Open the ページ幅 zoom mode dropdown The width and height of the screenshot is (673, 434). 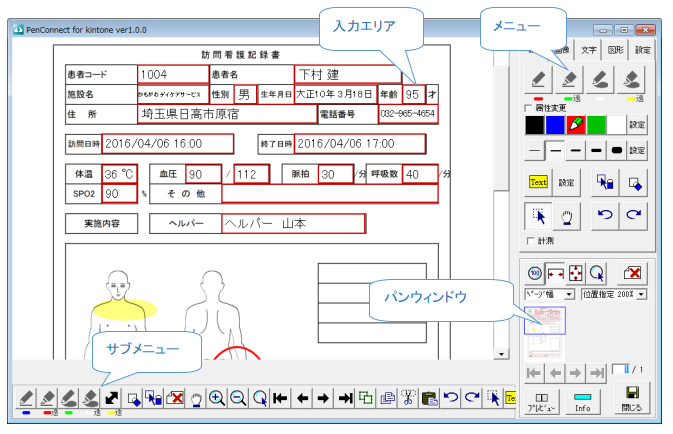pyautogui.click(x=569, y=295)
